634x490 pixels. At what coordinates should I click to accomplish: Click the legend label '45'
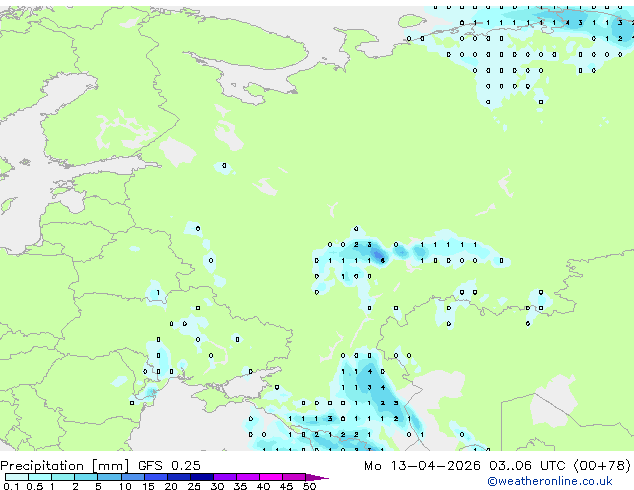click(286, 486)
